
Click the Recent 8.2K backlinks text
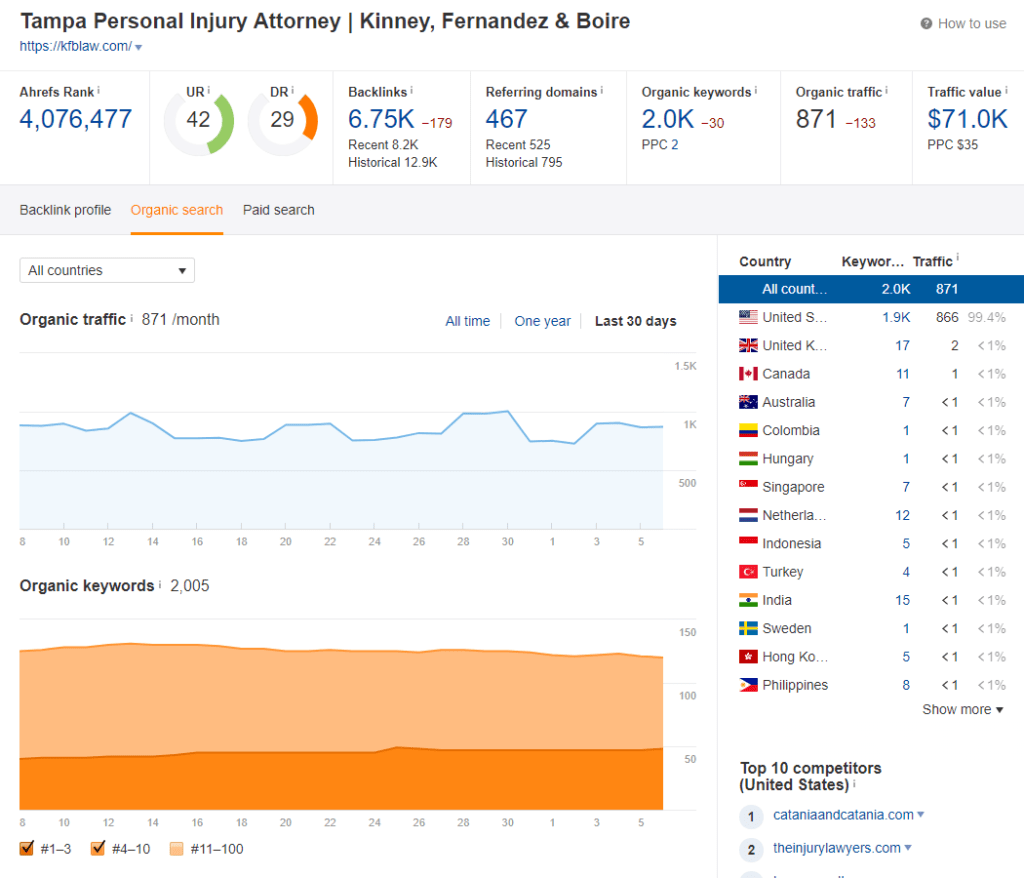383,144
